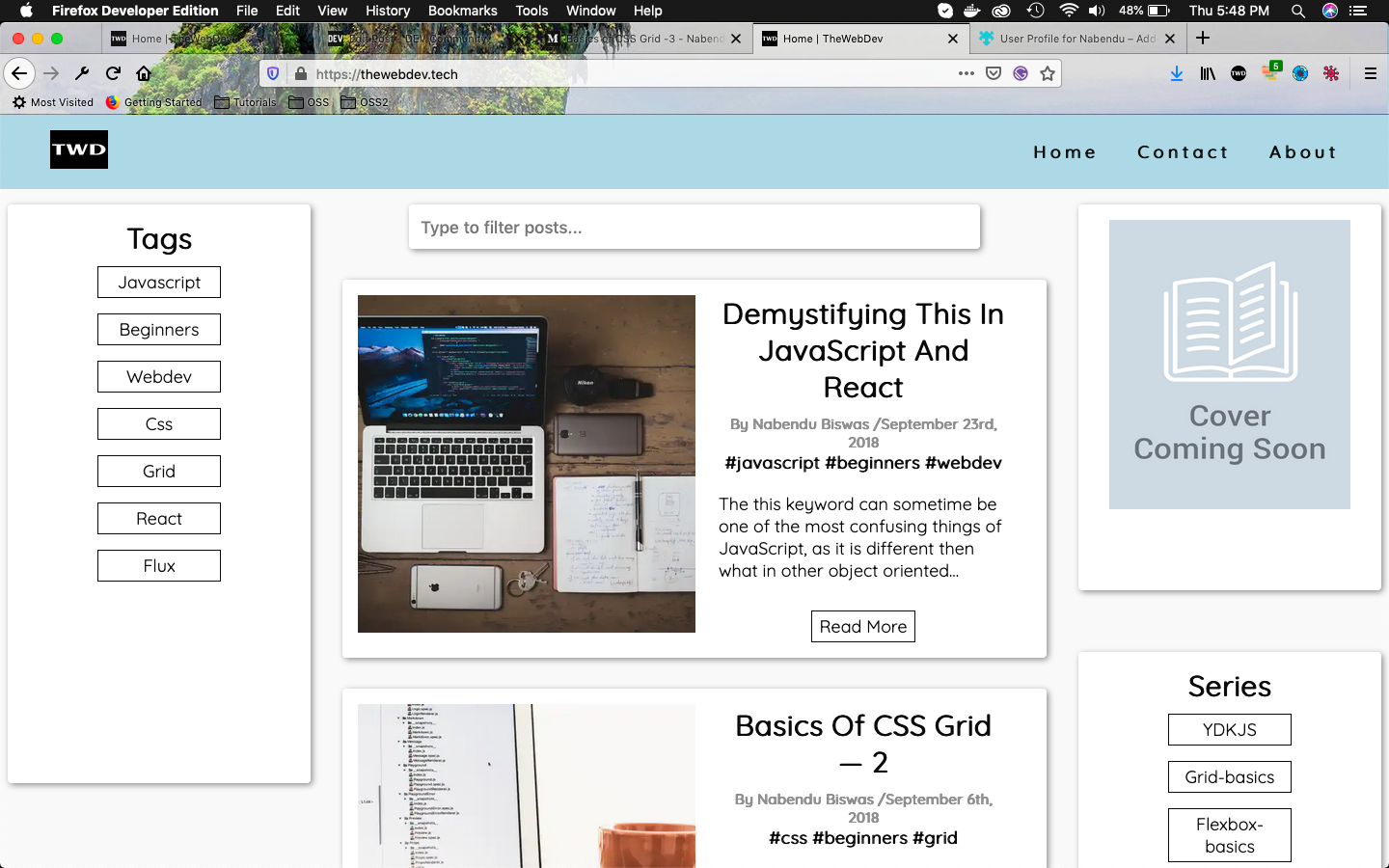Open the laptop desk post thumbnail
The width and height of the screenshot is (1389, 868).
527,464
